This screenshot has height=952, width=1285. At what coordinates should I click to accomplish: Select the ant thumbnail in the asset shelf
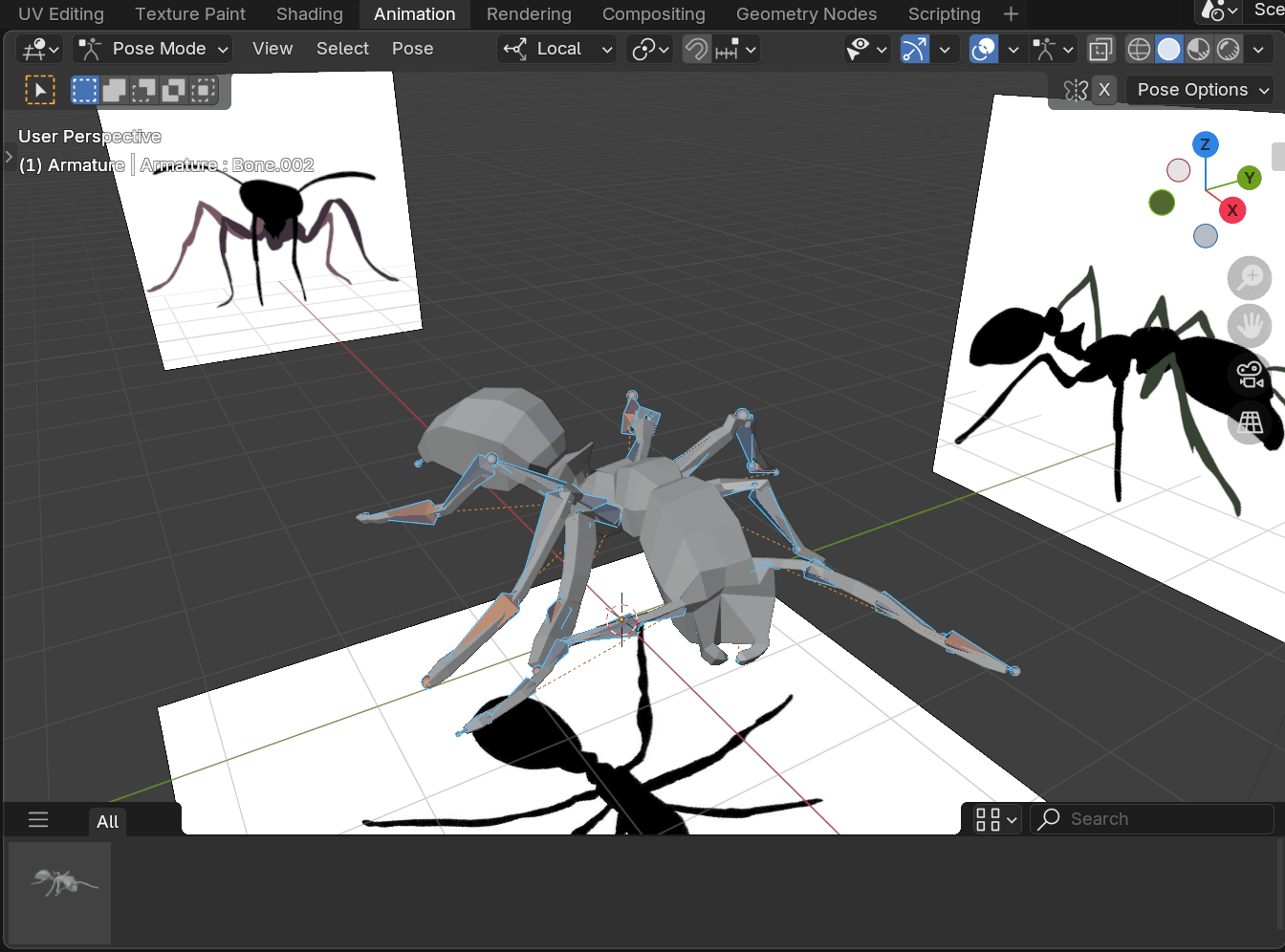(x=58, y=892)
